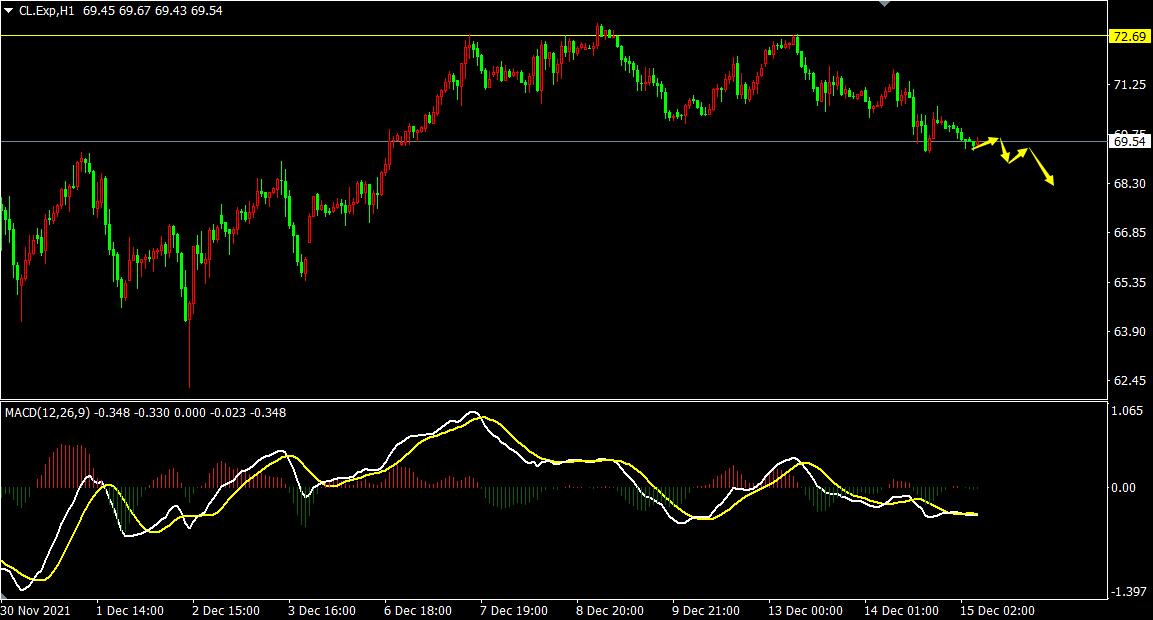
Task: Click the 71.25 price scale value
Action: tap(1129, 86)
